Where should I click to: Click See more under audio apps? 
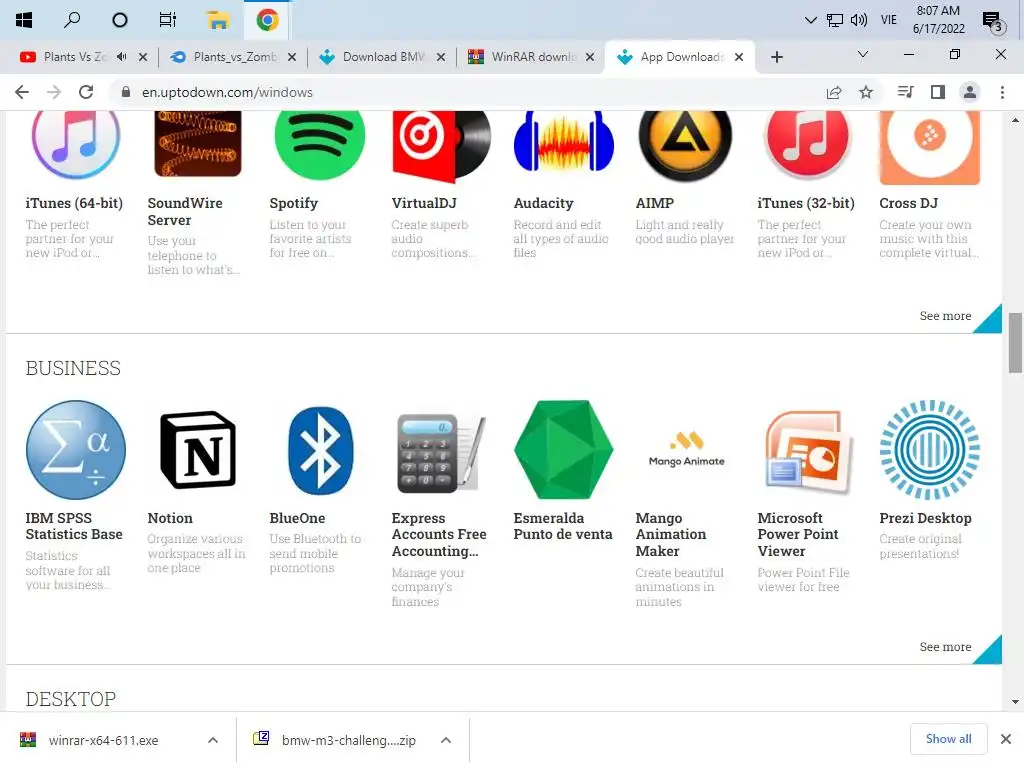click(945, 315)
